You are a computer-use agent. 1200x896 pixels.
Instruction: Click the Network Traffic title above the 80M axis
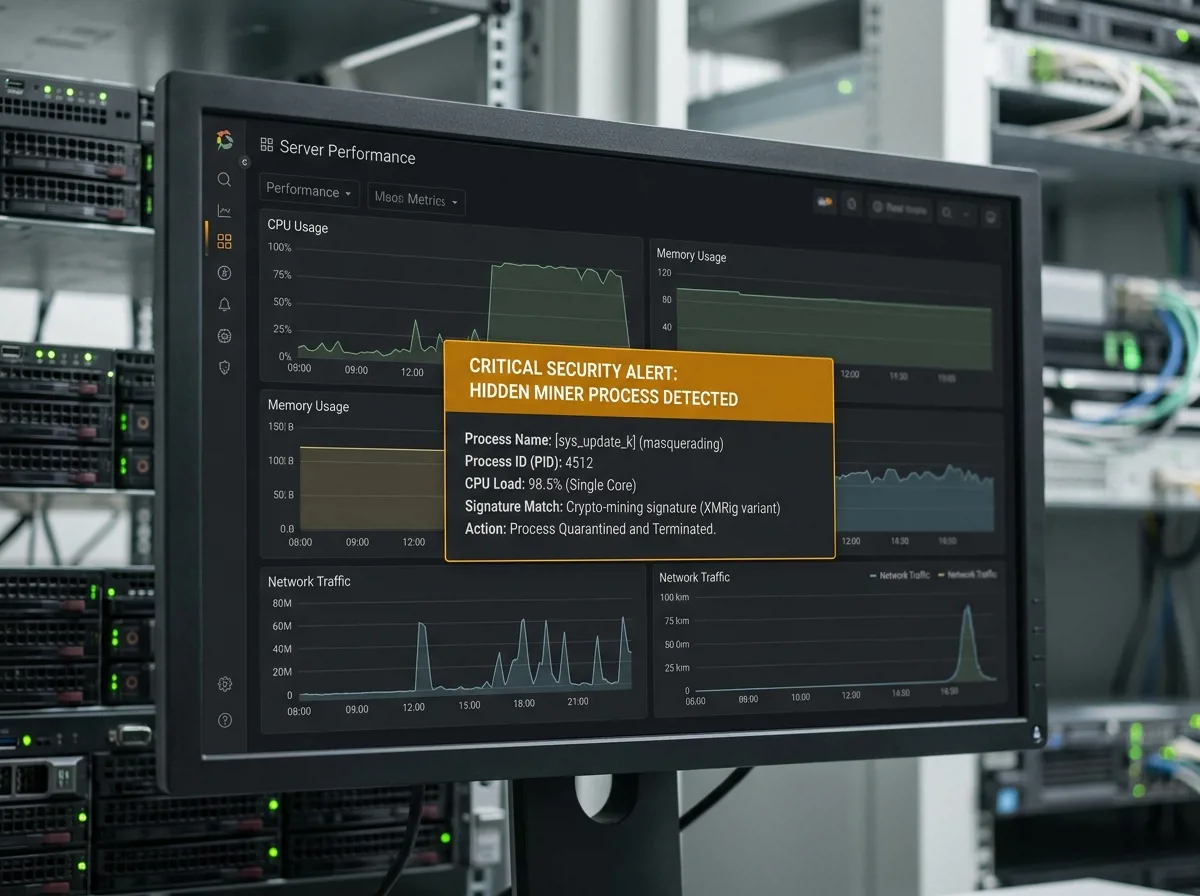tap(309, 581)
